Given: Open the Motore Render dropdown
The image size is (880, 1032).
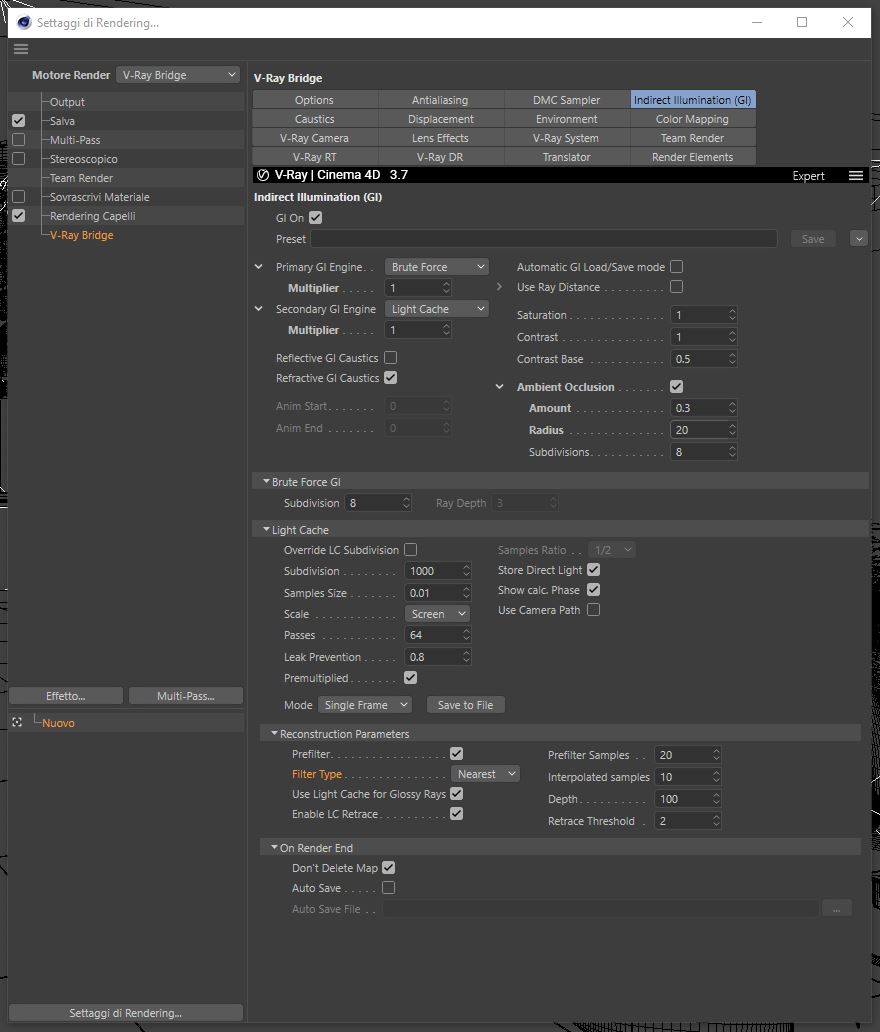Looking at the screenshot, I should point(178,75).
